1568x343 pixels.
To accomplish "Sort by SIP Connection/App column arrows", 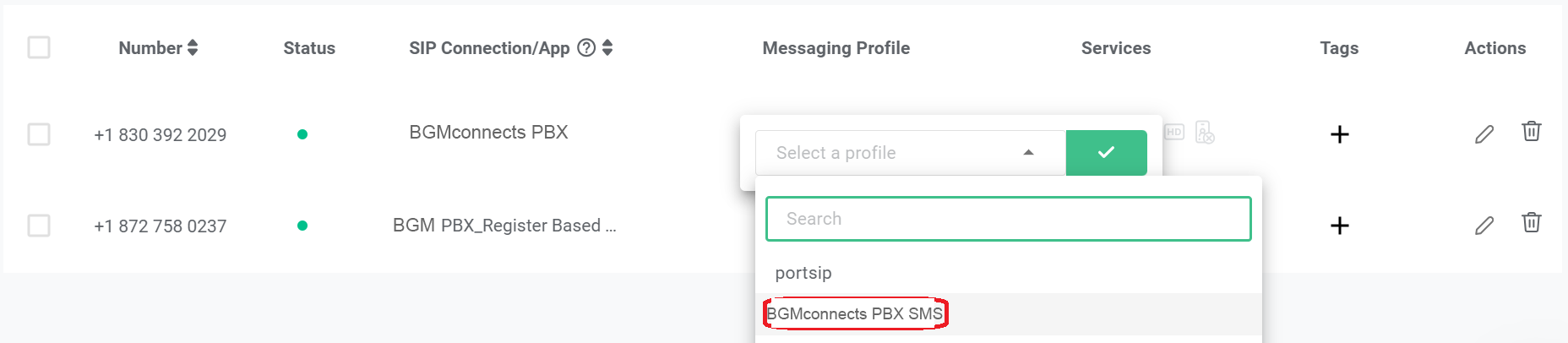I will (607, 48).
